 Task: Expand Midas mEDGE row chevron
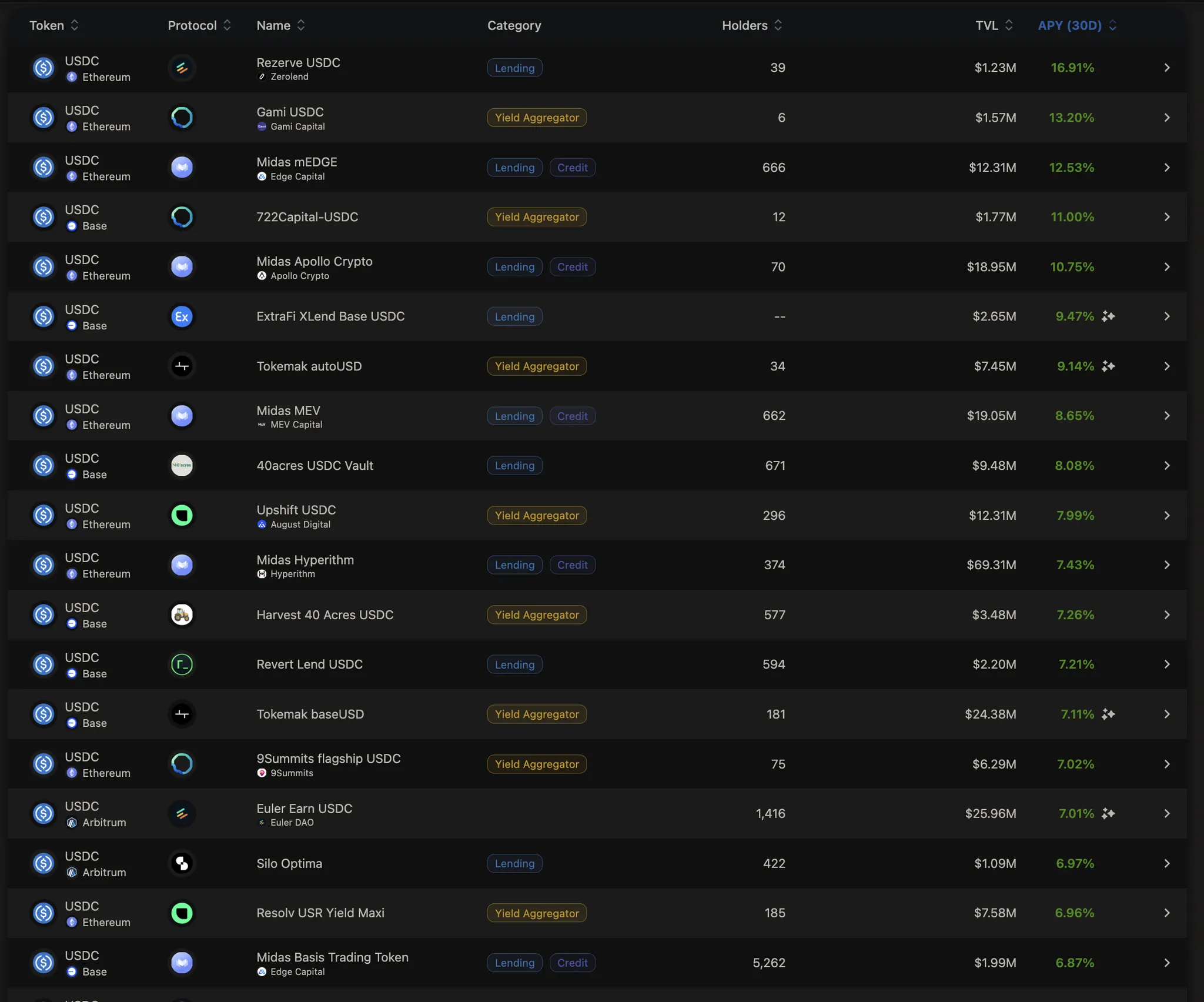[x=1167, y=168]
